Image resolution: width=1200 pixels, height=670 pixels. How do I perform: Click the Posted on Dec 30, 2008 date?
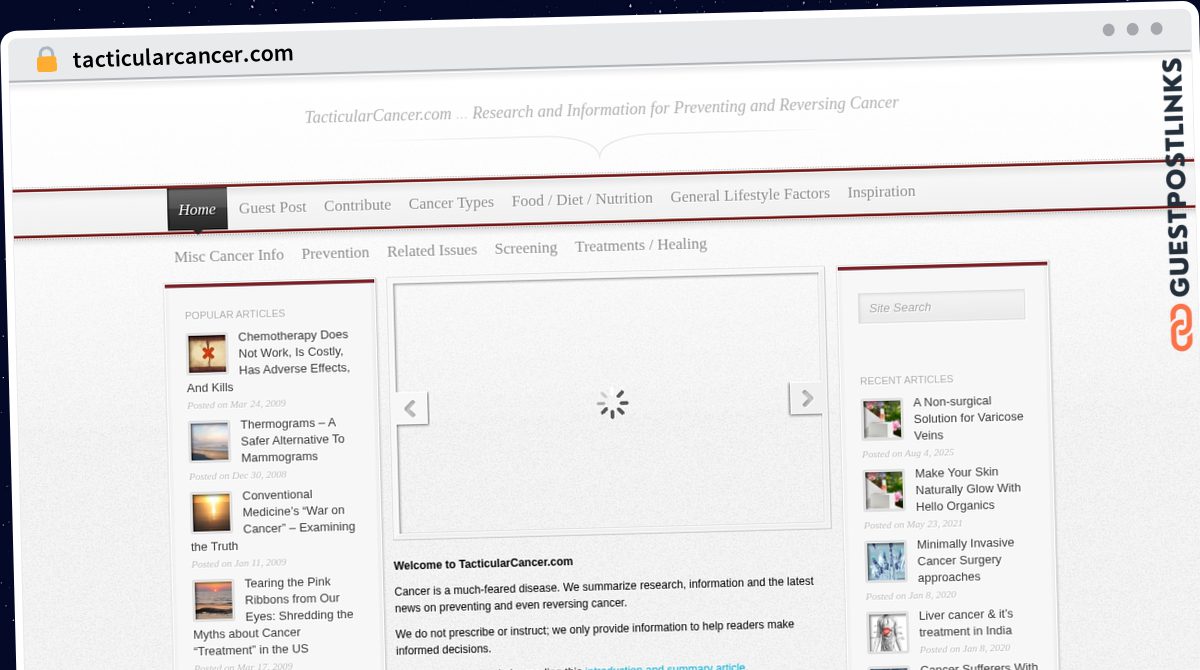tap(238, 475)
